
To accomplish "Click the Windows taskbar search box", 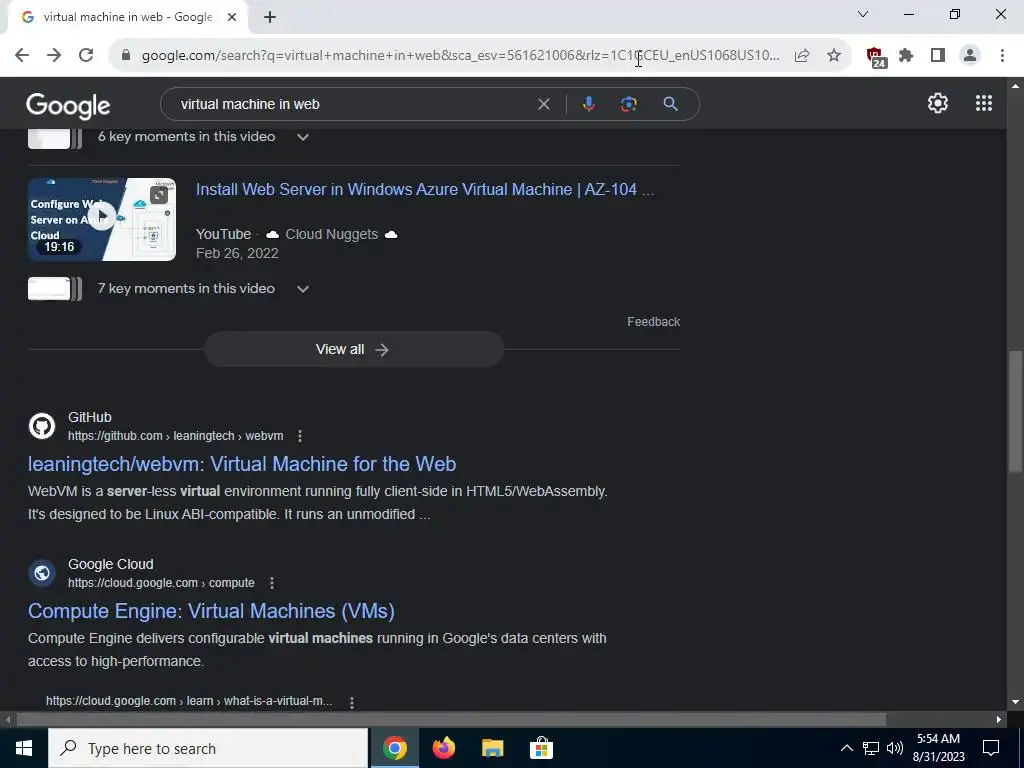I will [208, 748].
